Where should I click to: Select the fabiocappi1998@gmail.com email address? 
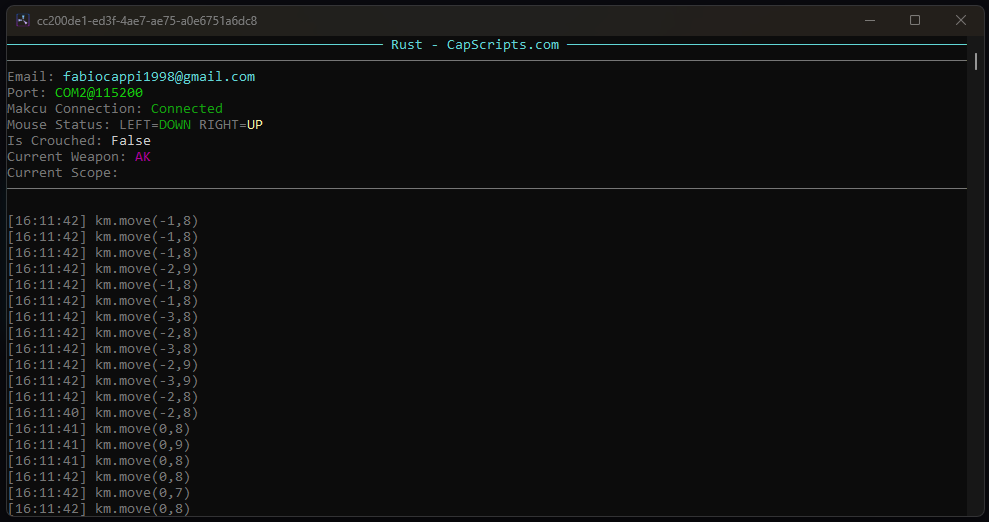pyautogui.click(x=159, y=77)
